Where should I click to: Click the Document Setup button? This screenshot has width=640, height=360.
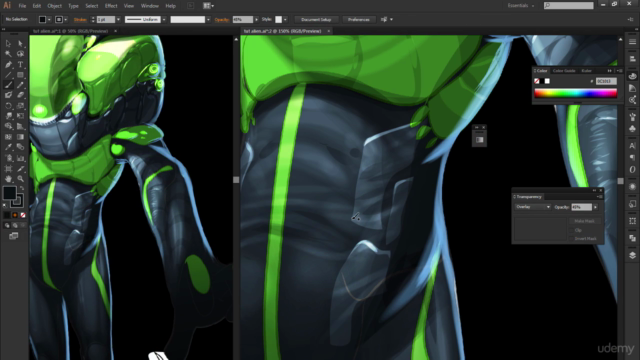click(x=316, y=20)
